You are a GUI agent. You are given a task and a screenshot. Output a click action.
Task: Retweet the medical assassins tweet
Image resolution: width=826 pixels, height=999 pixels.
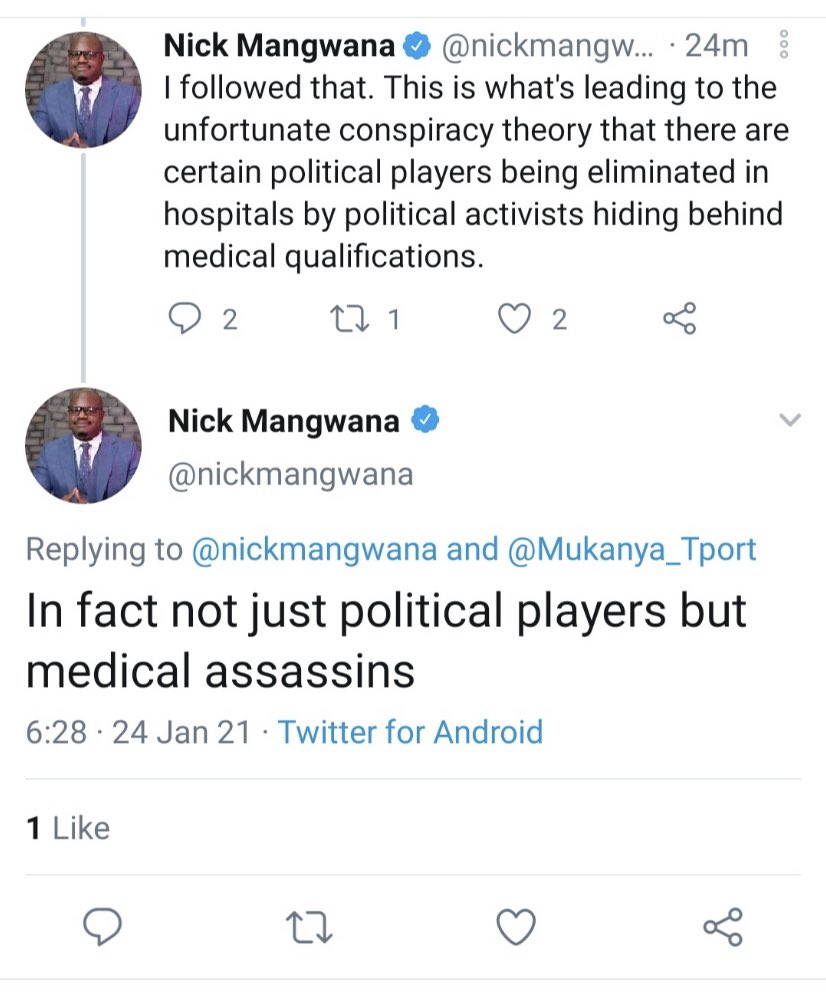tap(309, 927)
